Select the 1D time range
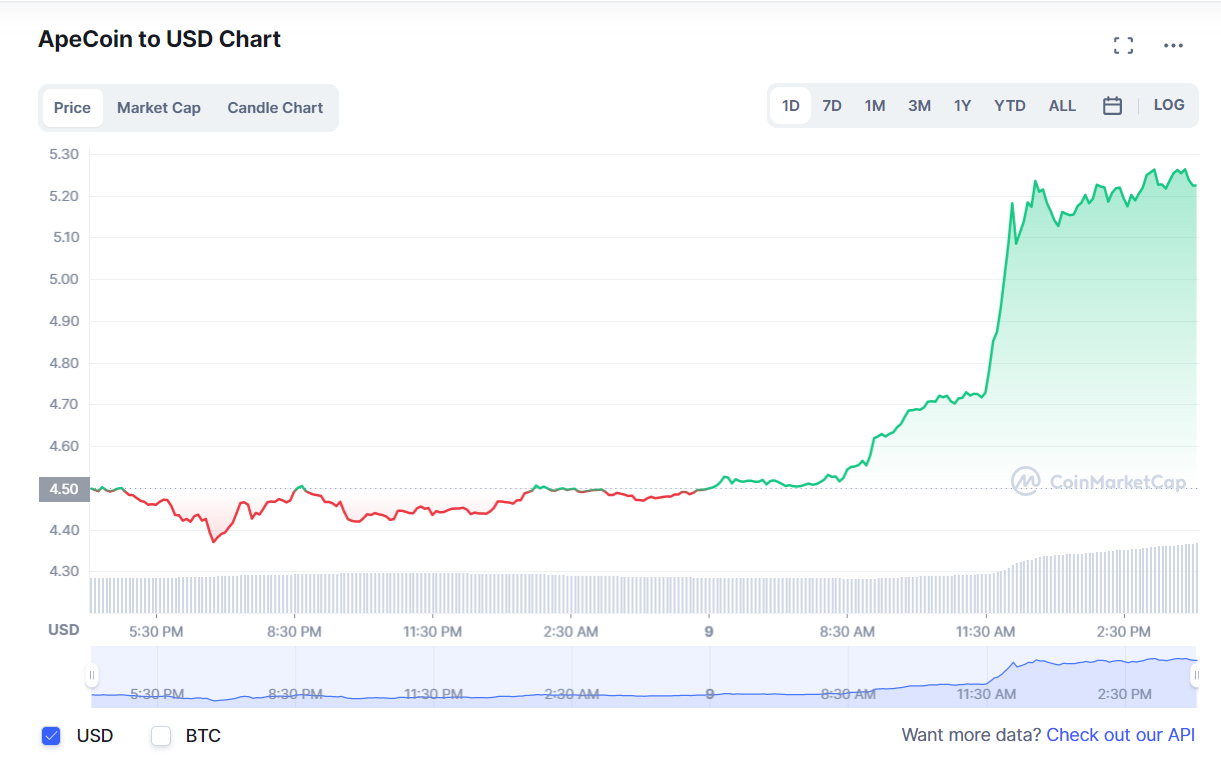The image size is (1221, 762). (x=790, y=105)
